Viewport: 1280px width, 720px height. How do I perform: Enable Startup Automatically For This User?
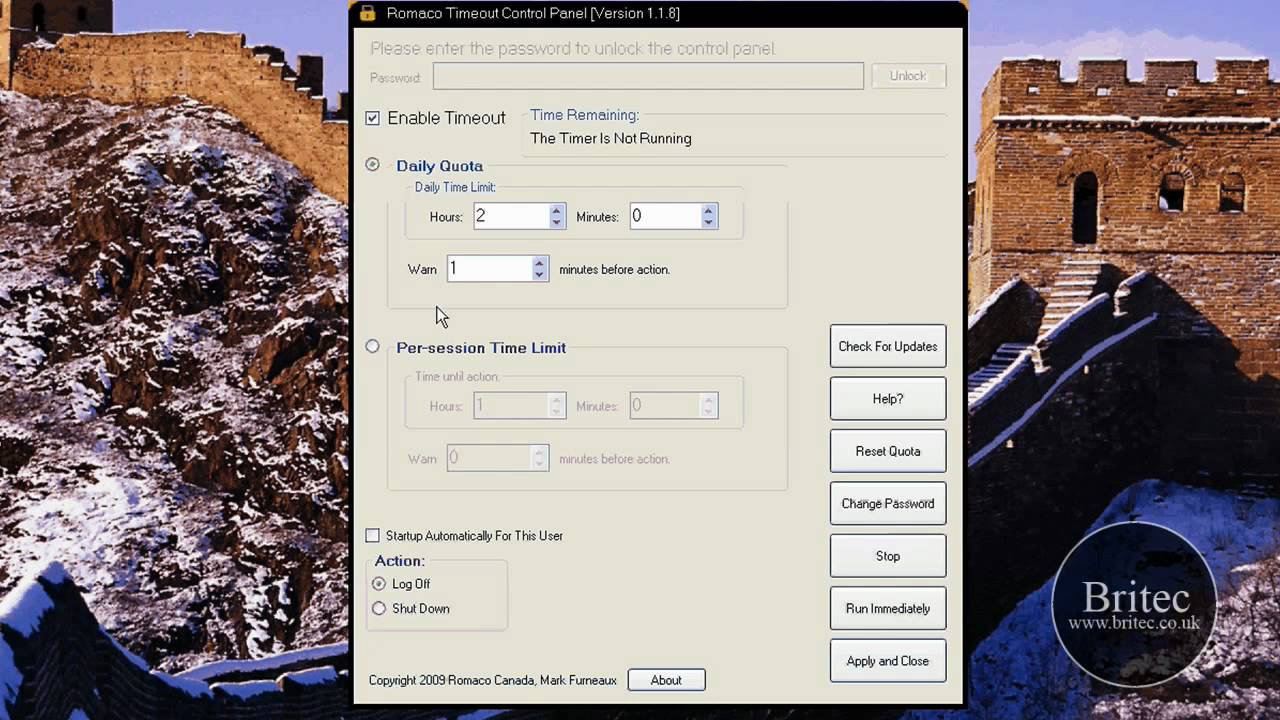coord(373,536)
